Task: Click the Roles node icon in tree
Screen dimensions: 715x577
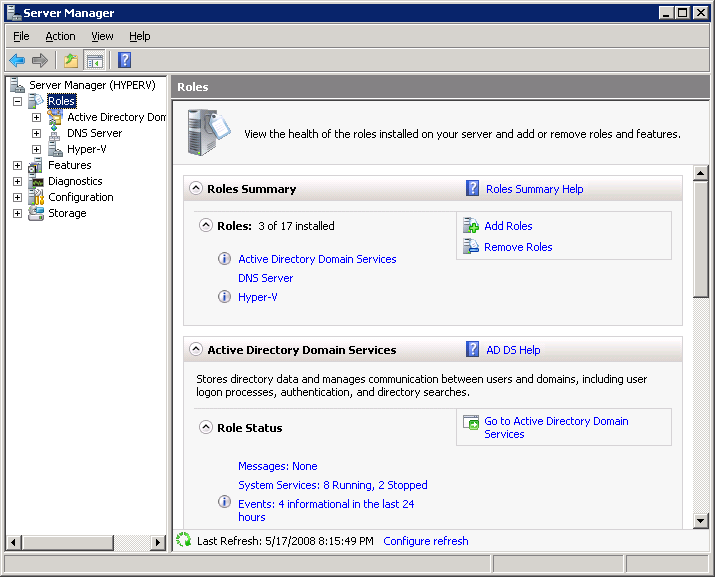Action: pos(36,101)
